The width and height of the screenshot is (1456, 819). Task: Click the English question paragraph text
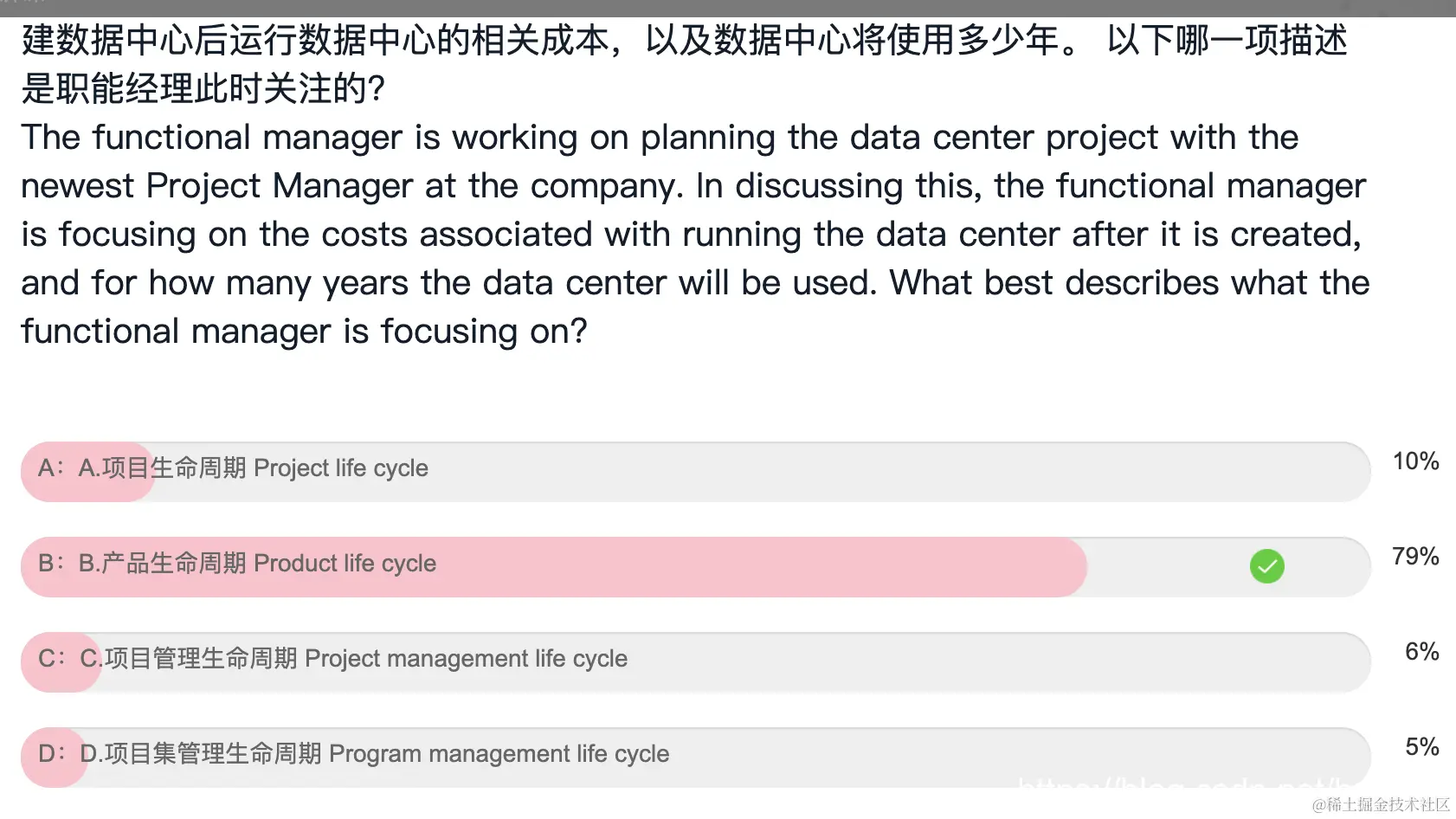(693, 234)
